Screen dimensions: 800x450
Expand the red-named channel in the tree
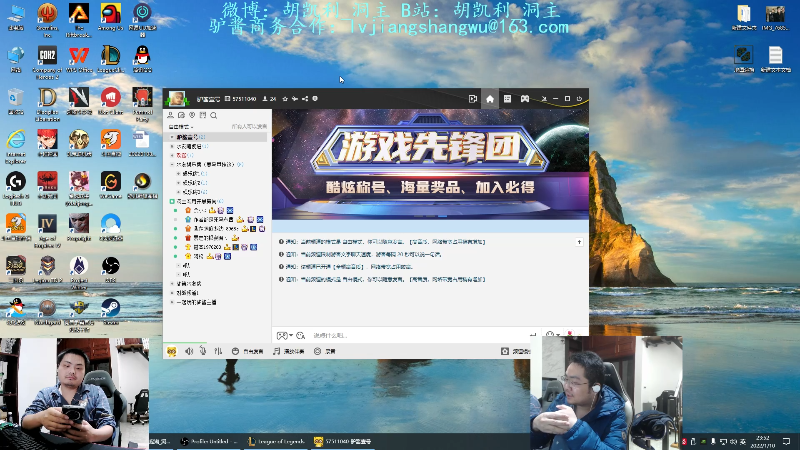172,155
